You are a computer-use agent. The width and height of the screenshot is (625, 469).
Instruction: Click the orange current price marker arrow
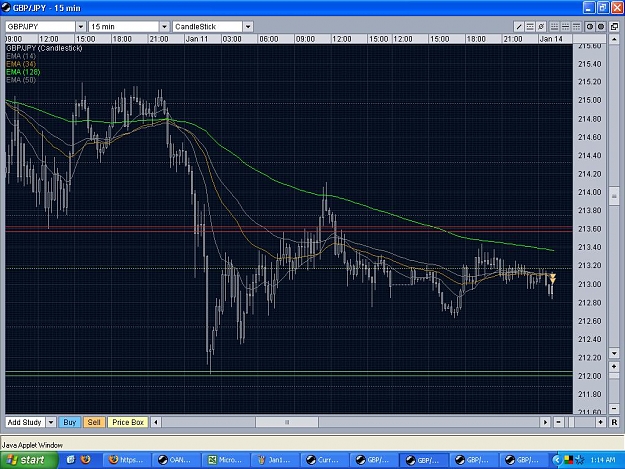pyautogui.click(x=553, y=278)
